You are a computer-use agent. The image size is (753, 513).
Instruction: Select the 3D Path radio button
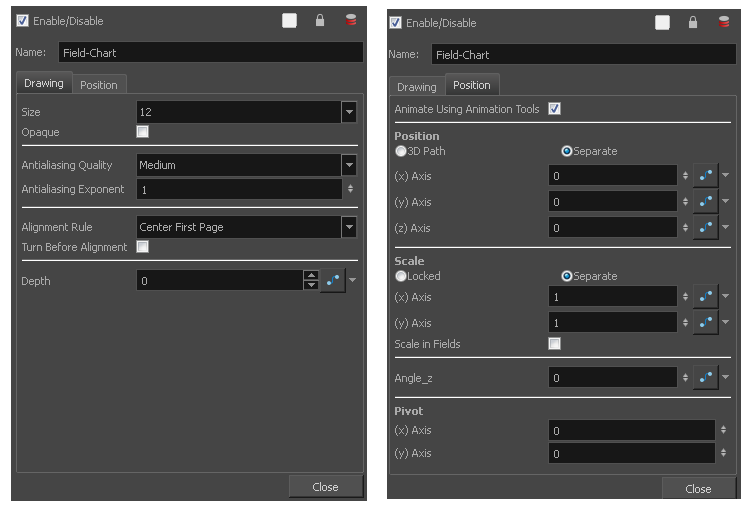pyautogui.click(x=401, y=151)
